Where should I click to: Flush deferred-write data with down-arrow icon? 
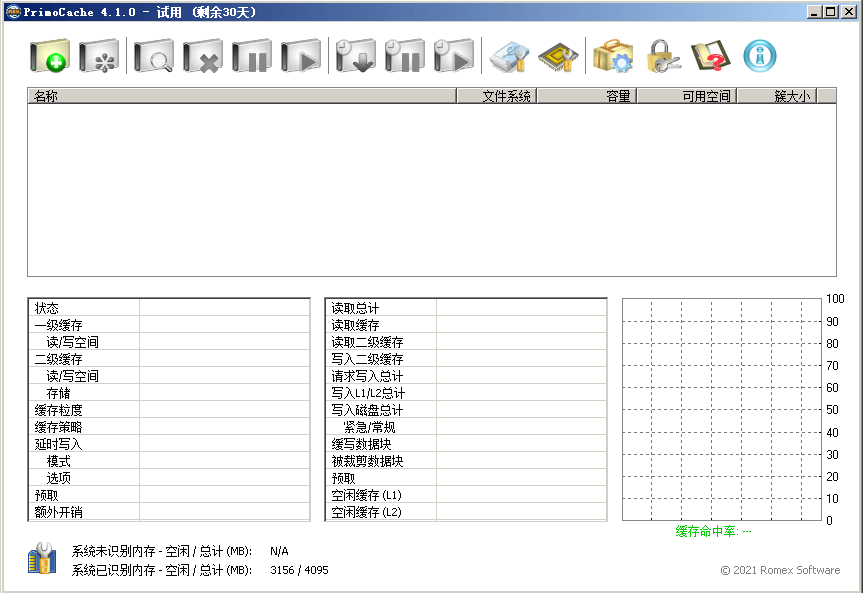point(355,56)
